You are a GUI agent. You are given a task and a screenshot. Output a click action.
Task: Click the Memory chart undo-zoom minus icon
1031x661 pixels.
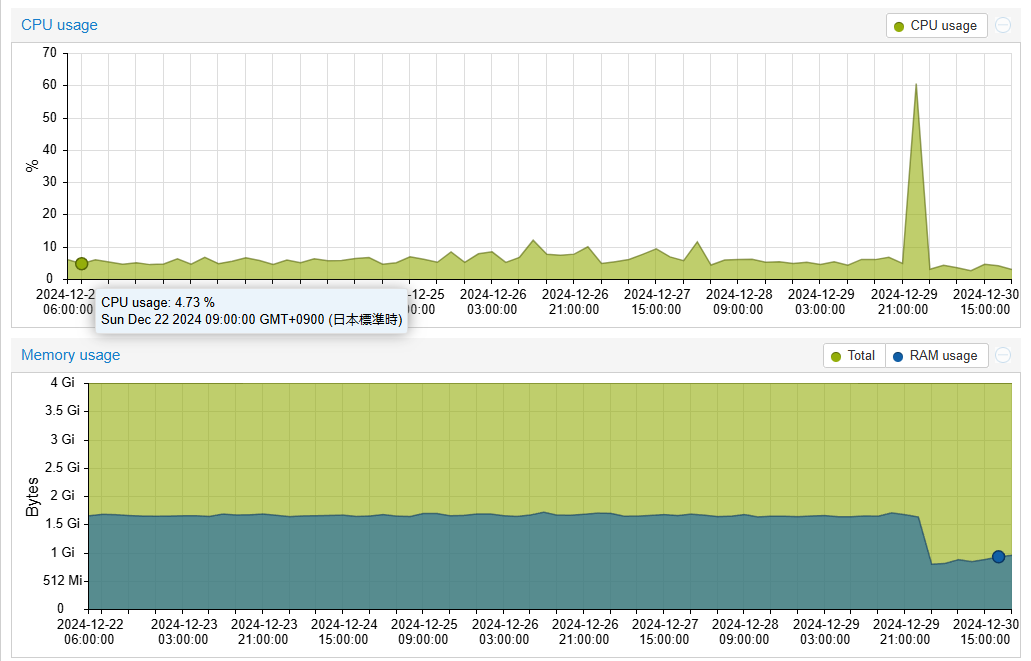pos(1003,355)
